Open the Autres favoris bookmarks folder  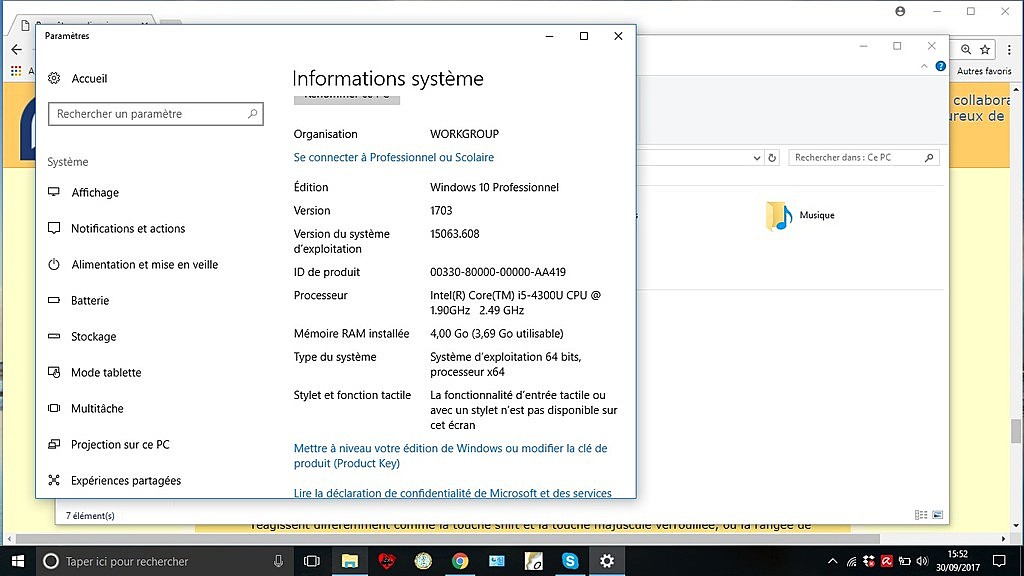tap(984, 71)
